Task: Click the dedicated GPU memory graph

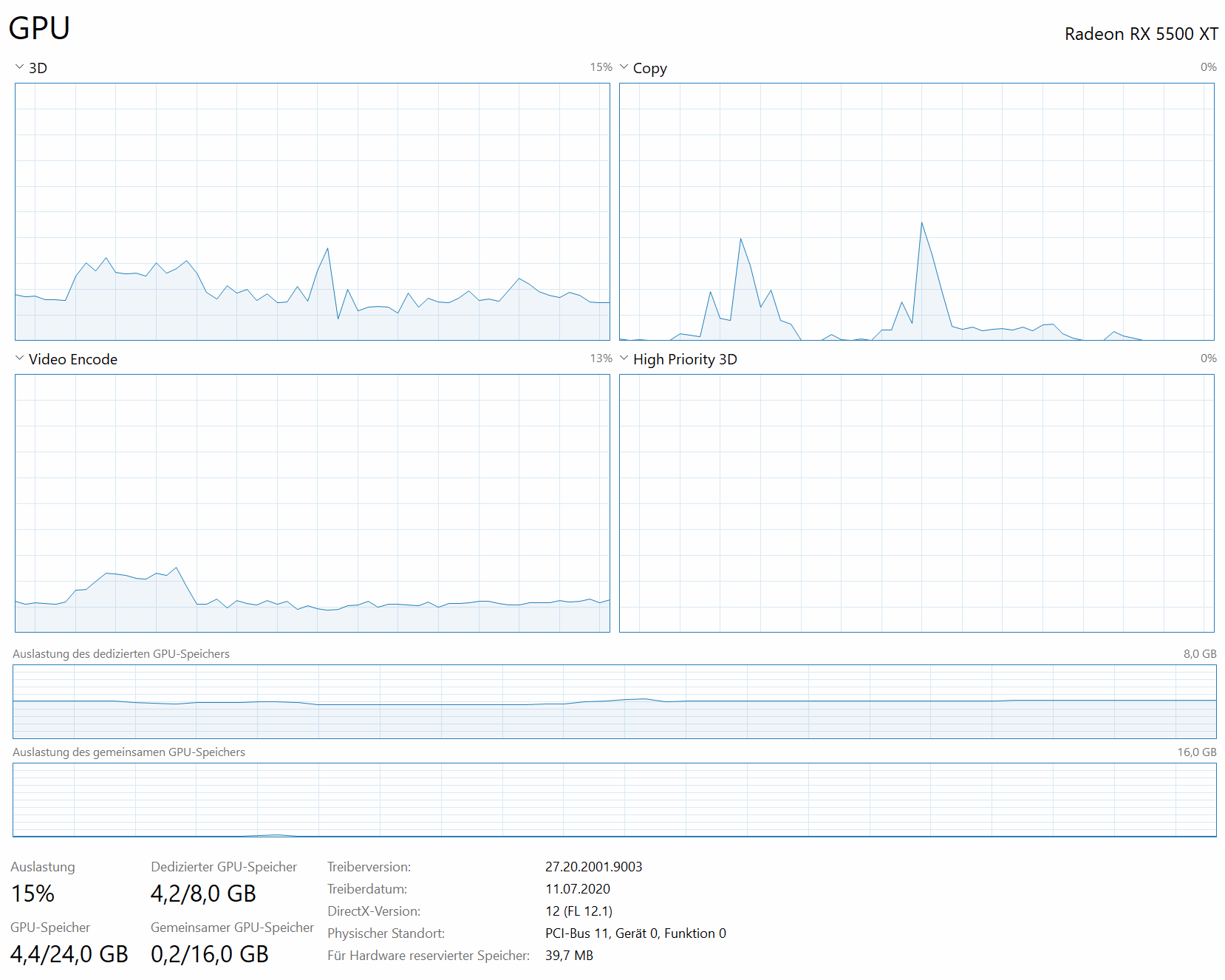Action: tap(615, 701)
